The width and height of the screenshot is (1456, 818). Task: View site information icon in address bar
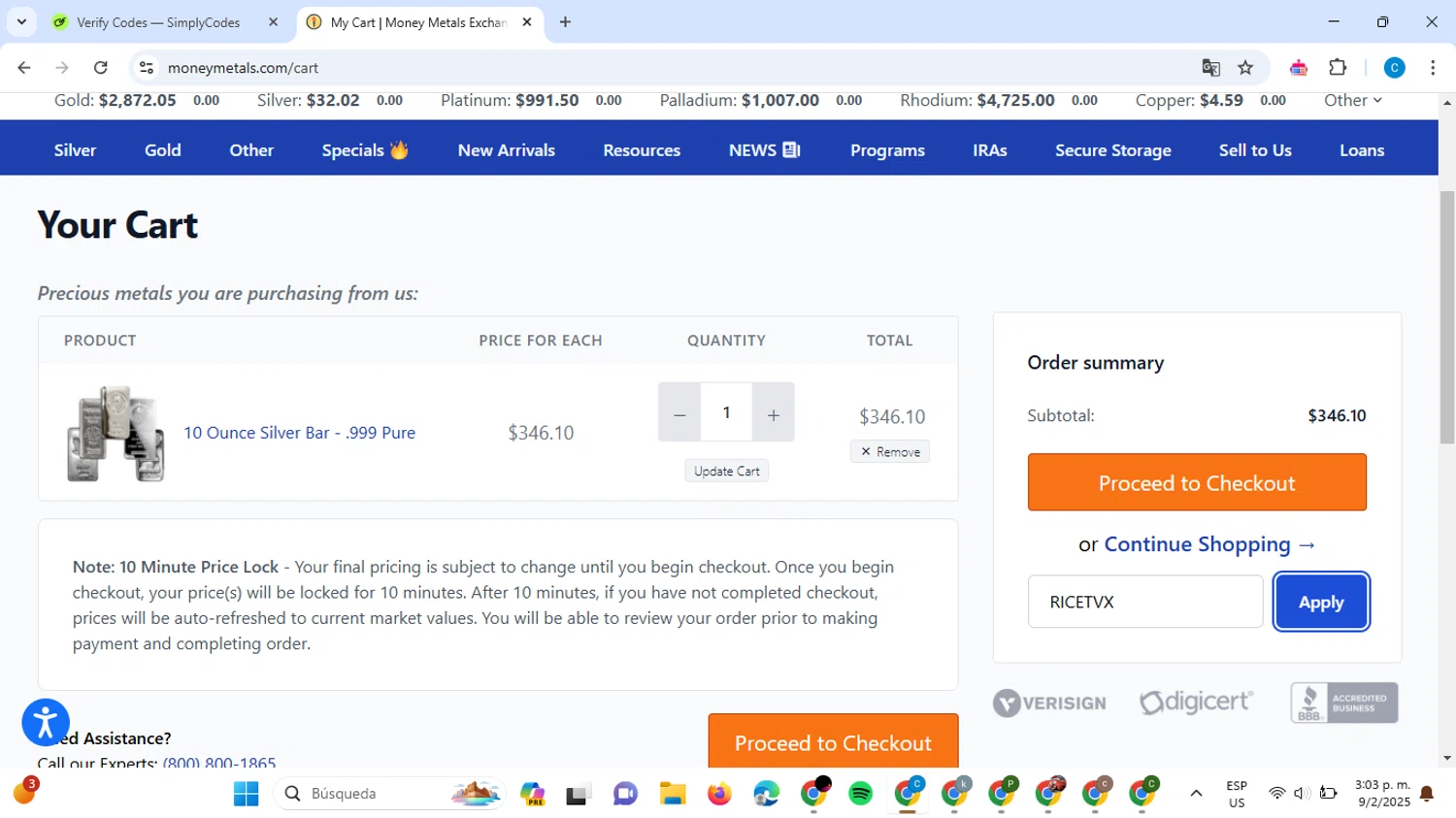point(147,68)
